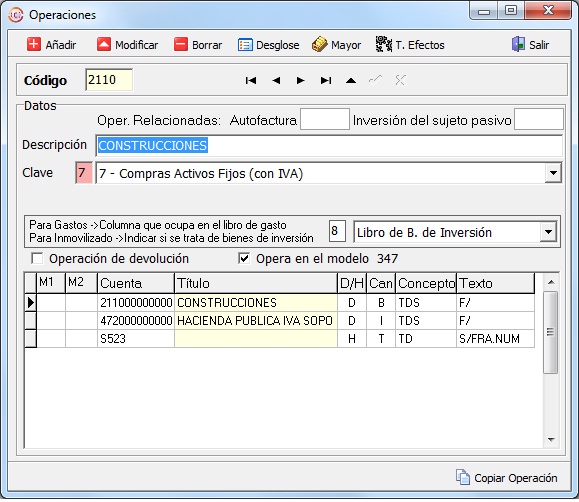Click the Autofactura input box

325,119
